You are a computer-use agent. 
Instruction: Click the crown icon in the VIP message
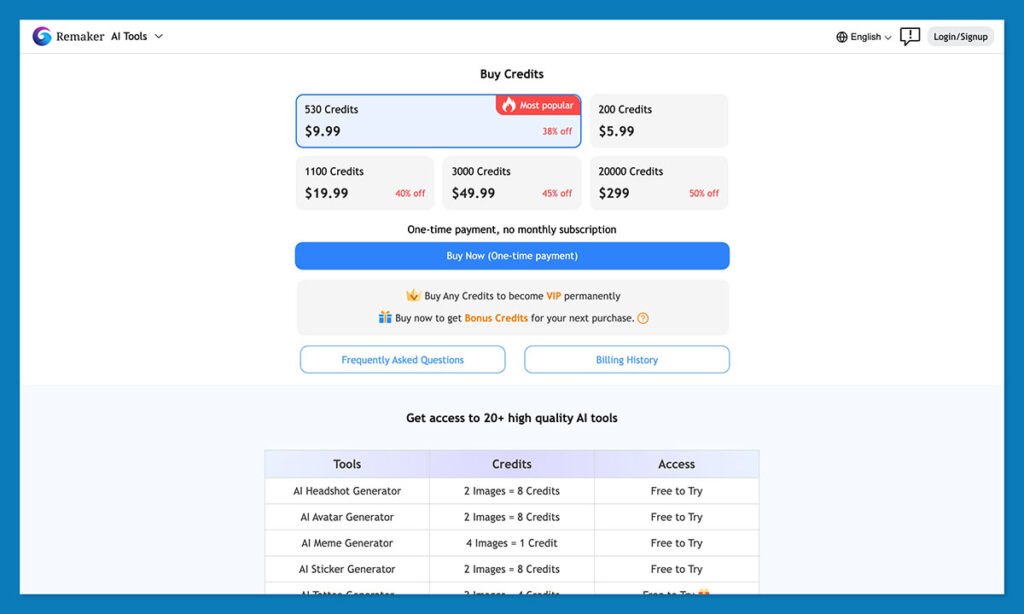point(414,295)
